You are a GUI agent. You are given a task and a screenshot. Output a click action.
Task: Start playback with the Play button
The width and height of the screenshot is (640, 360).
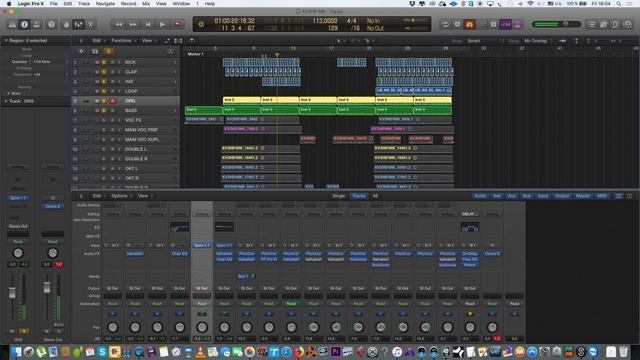click(162, 24)
